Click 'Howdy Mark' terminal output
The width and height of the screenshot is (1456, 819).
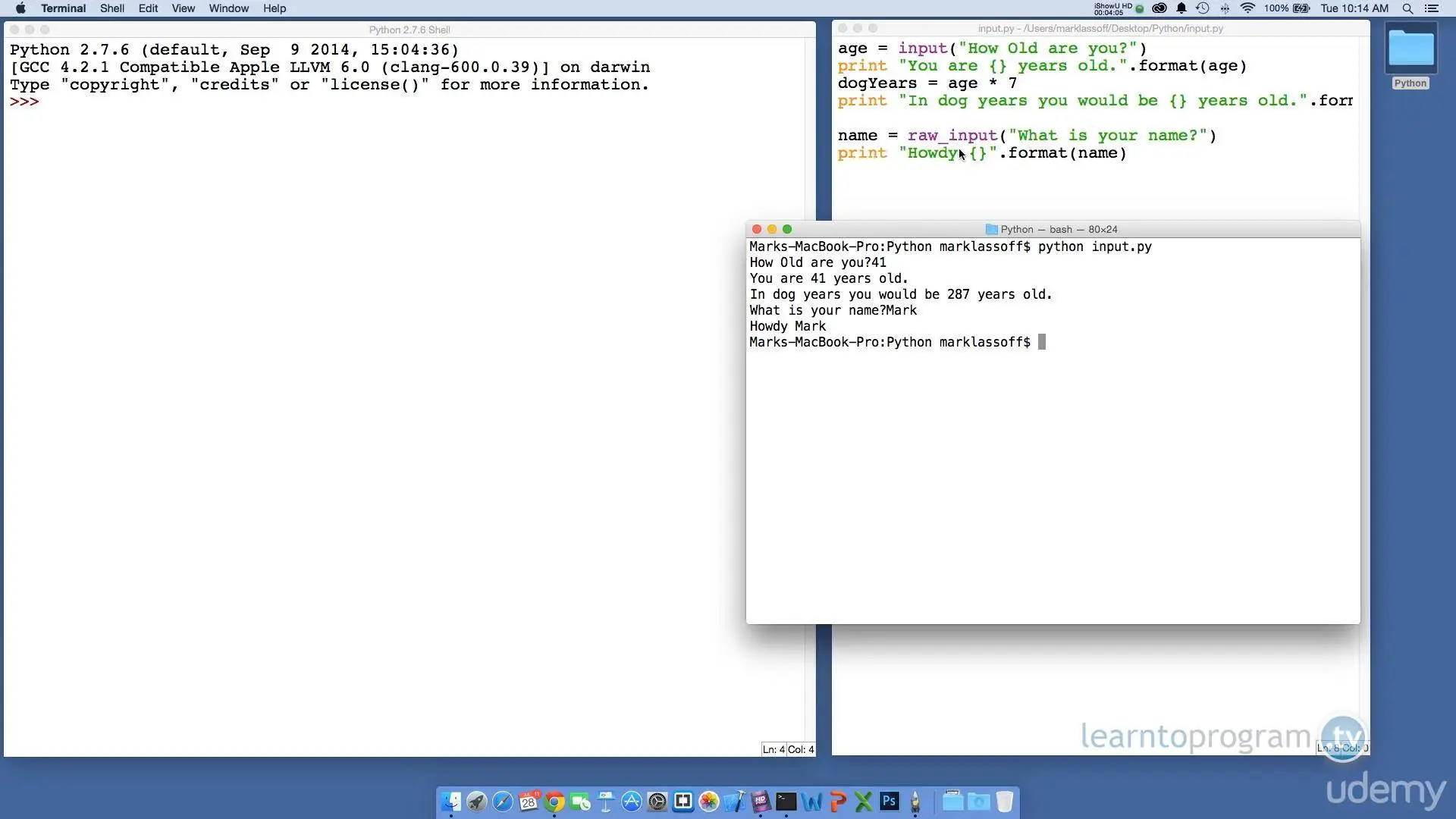tap(787, 326)
